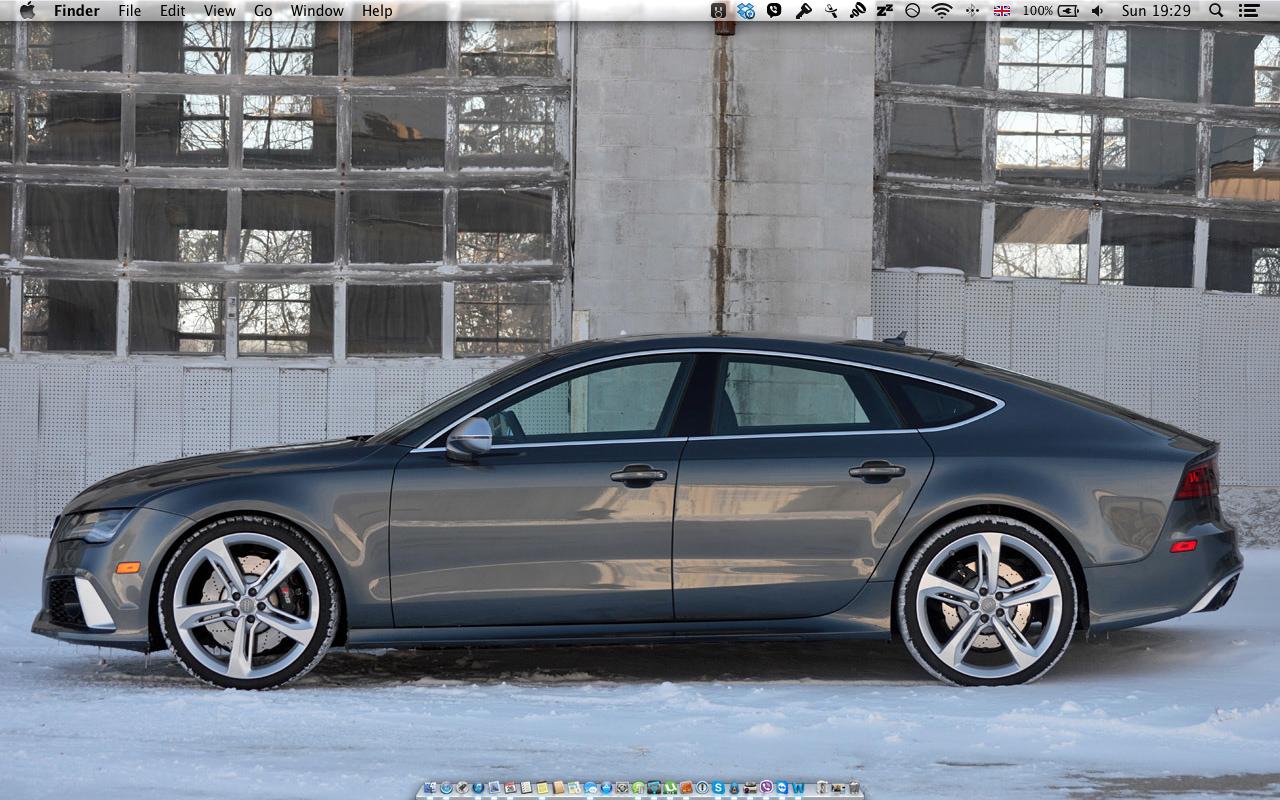Open the File menu
The height and width of the screenshot is (800, 1280).
tap(129, 10)
